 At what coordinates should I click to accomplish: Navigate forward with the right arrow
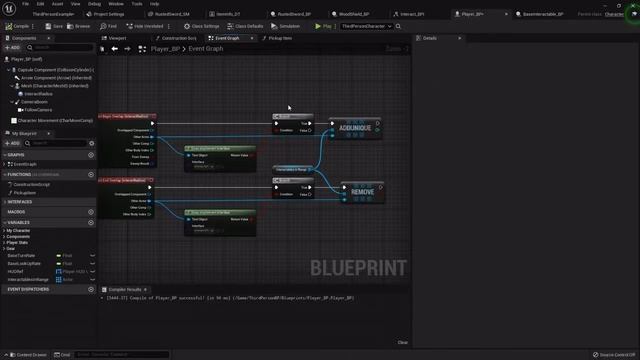[x=127, y=49]
